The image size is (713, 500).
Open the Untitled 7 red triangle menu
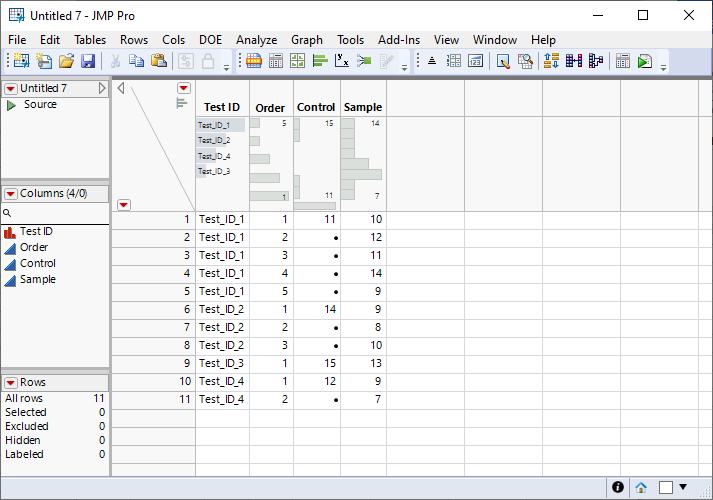11,88
